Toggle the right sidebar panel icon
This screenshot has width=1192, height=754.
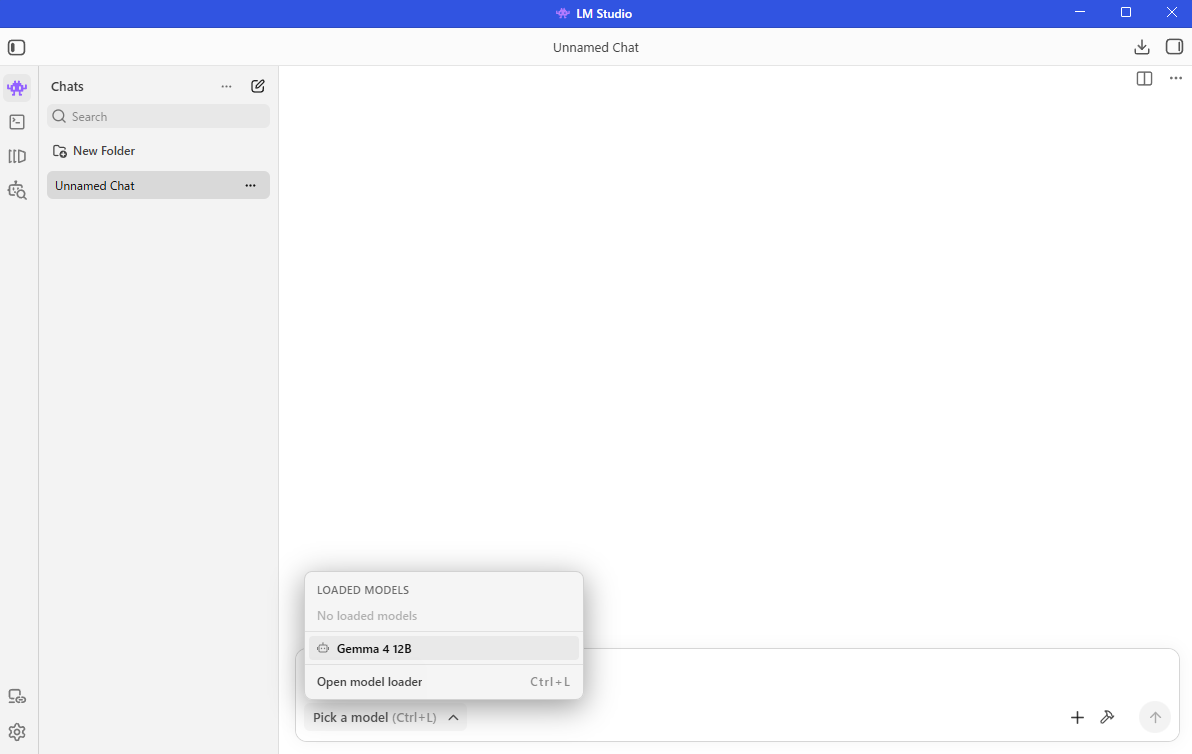[x=1175, y=47]
